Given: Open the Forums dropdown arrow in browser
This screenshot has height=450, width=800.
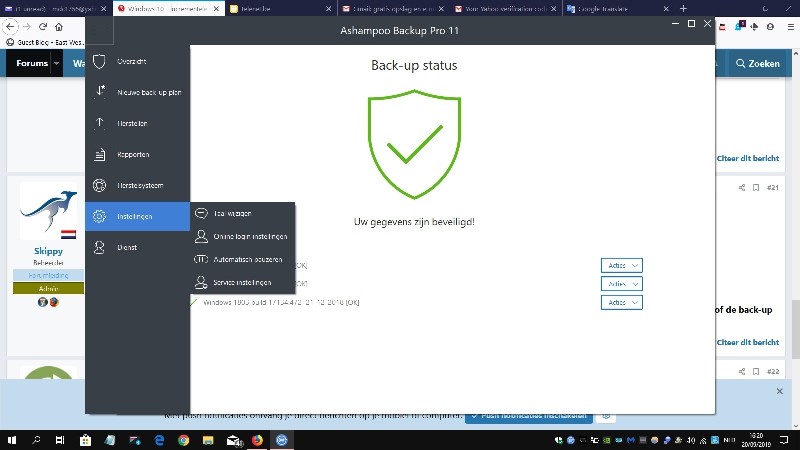Looking at the screenshot, I should [x=57, y=63].
